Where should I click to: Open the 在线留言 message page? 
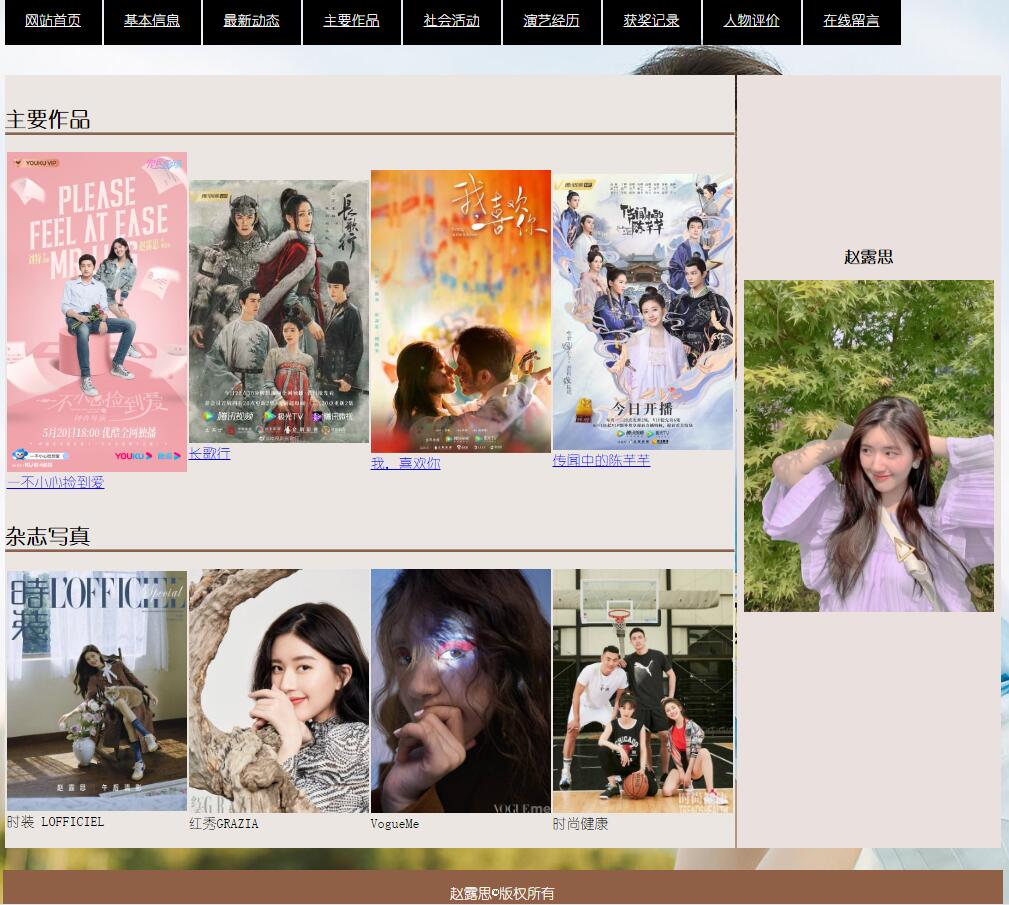coord(851,21)
